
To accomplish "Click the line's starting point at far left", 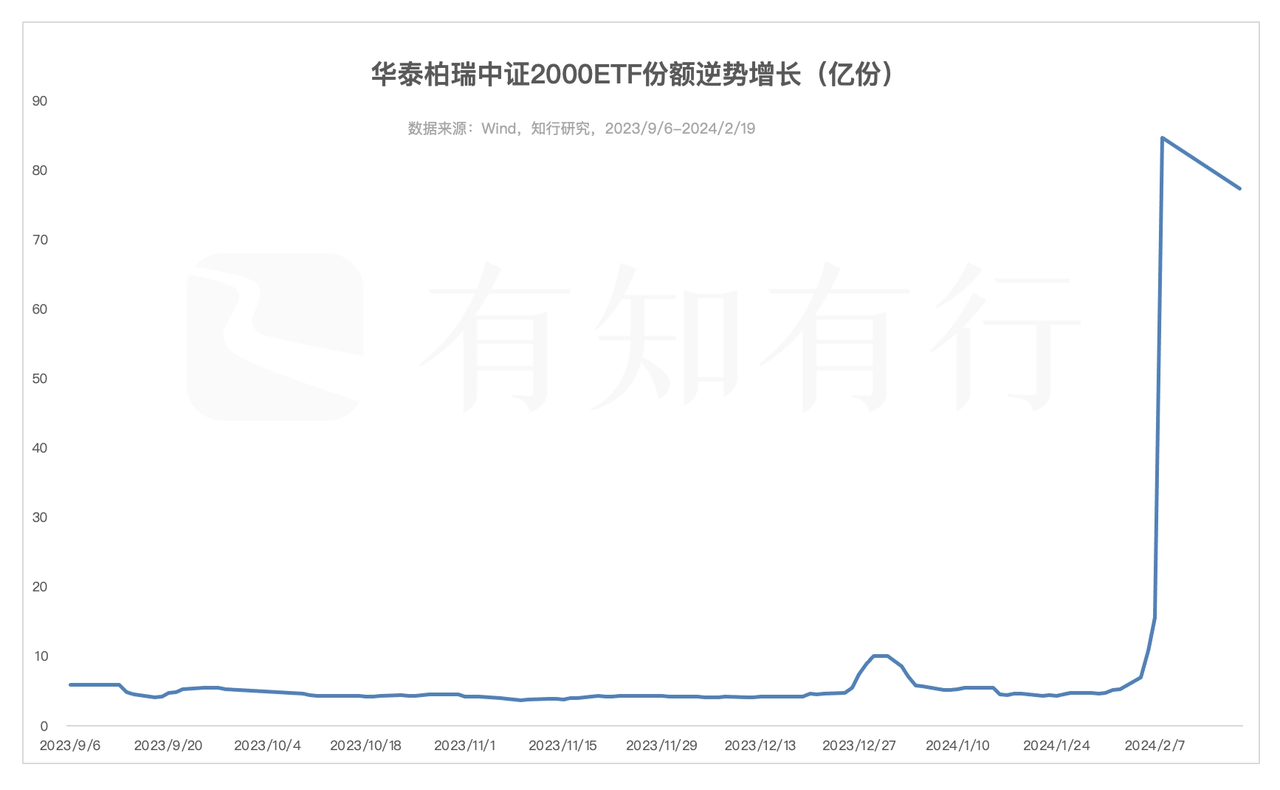I will pyautogui.click(x=70, y=685).
